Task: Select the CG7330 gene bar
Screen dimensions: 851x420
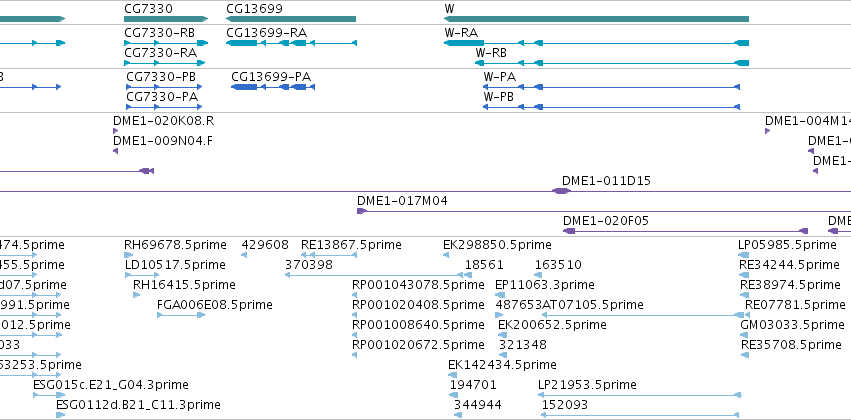Action: (x=166, y=19)
